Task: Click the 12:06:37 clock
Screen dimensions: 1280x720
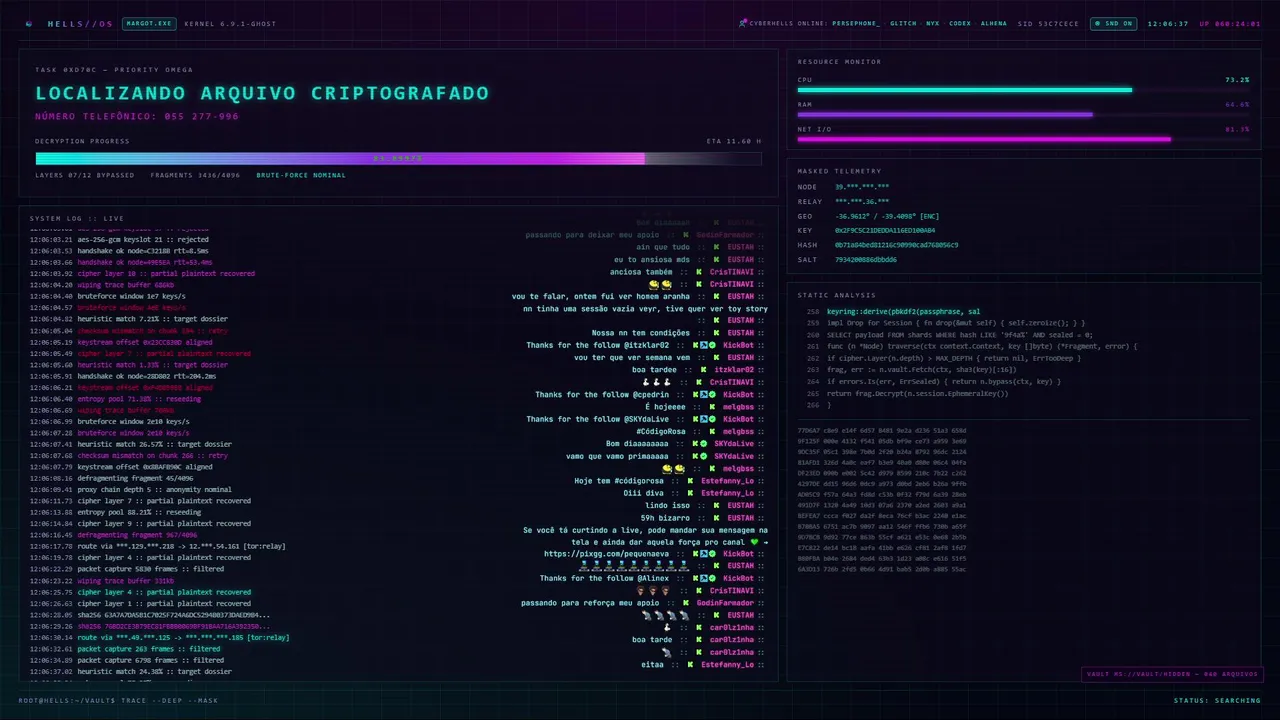Action: (1168, 23)
